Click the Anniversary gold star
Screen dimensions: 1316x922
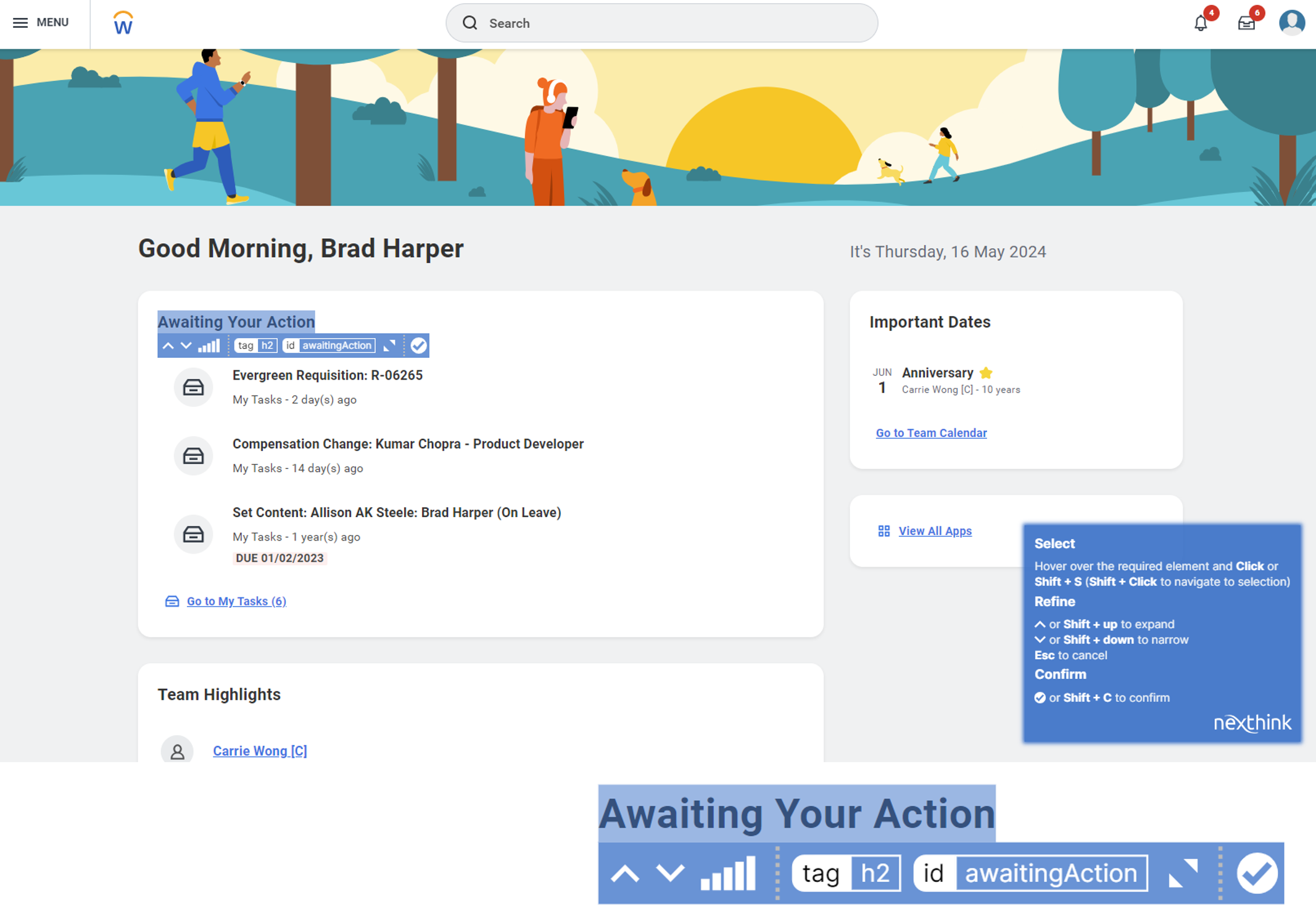(986, 373)
